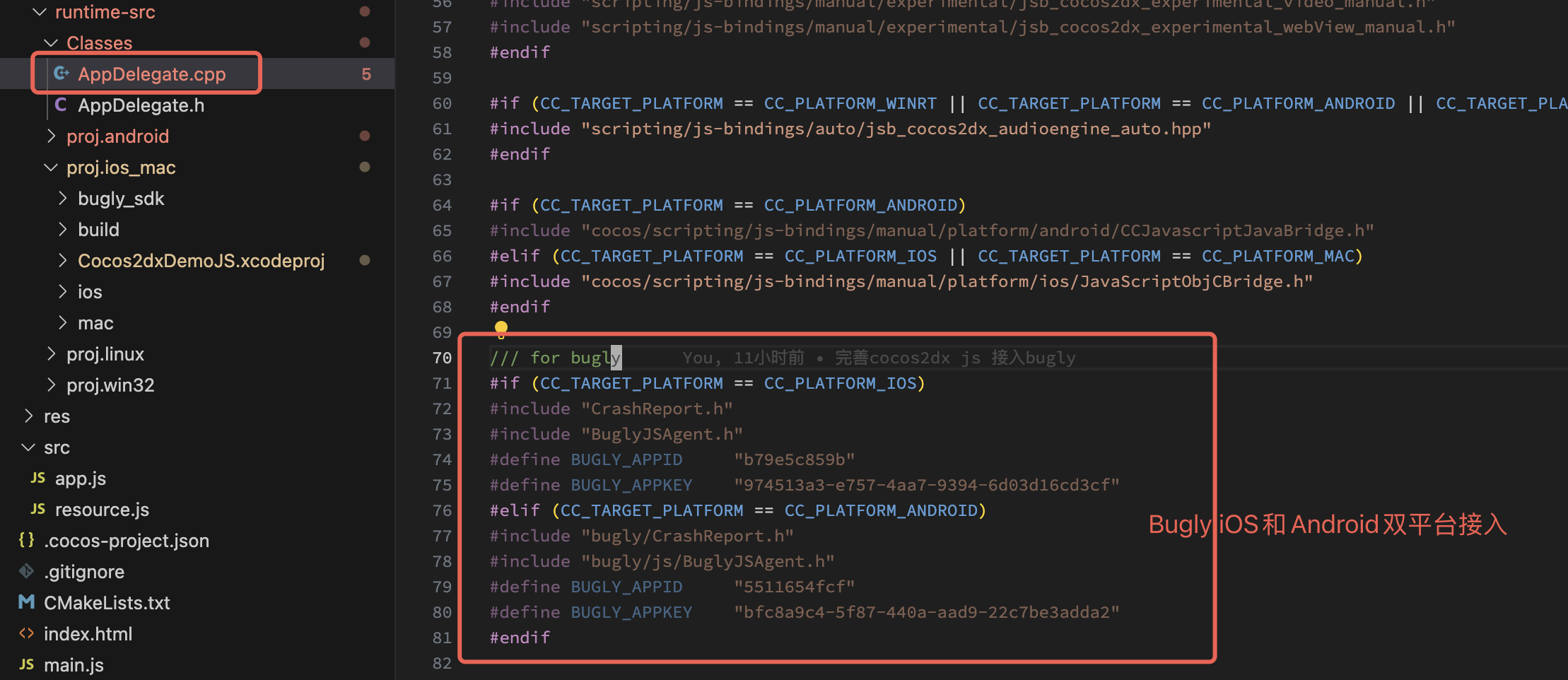This screenshot has height=680, width=1568.
Task: Click the #endif on line 81
Action: coord(520,638)
